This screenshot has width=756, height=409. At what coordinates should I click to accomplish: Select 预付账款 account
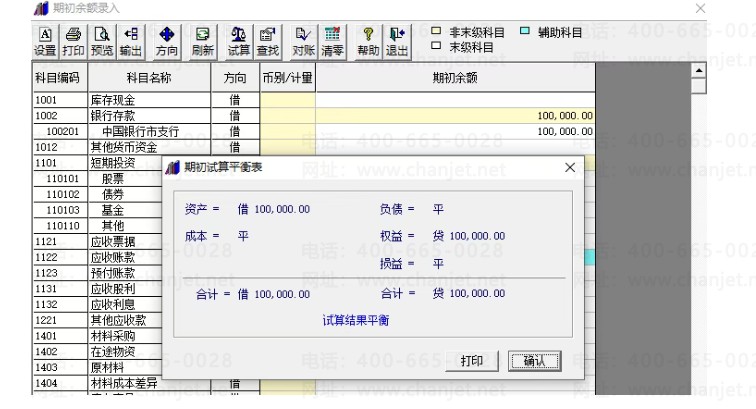point(113,273)
